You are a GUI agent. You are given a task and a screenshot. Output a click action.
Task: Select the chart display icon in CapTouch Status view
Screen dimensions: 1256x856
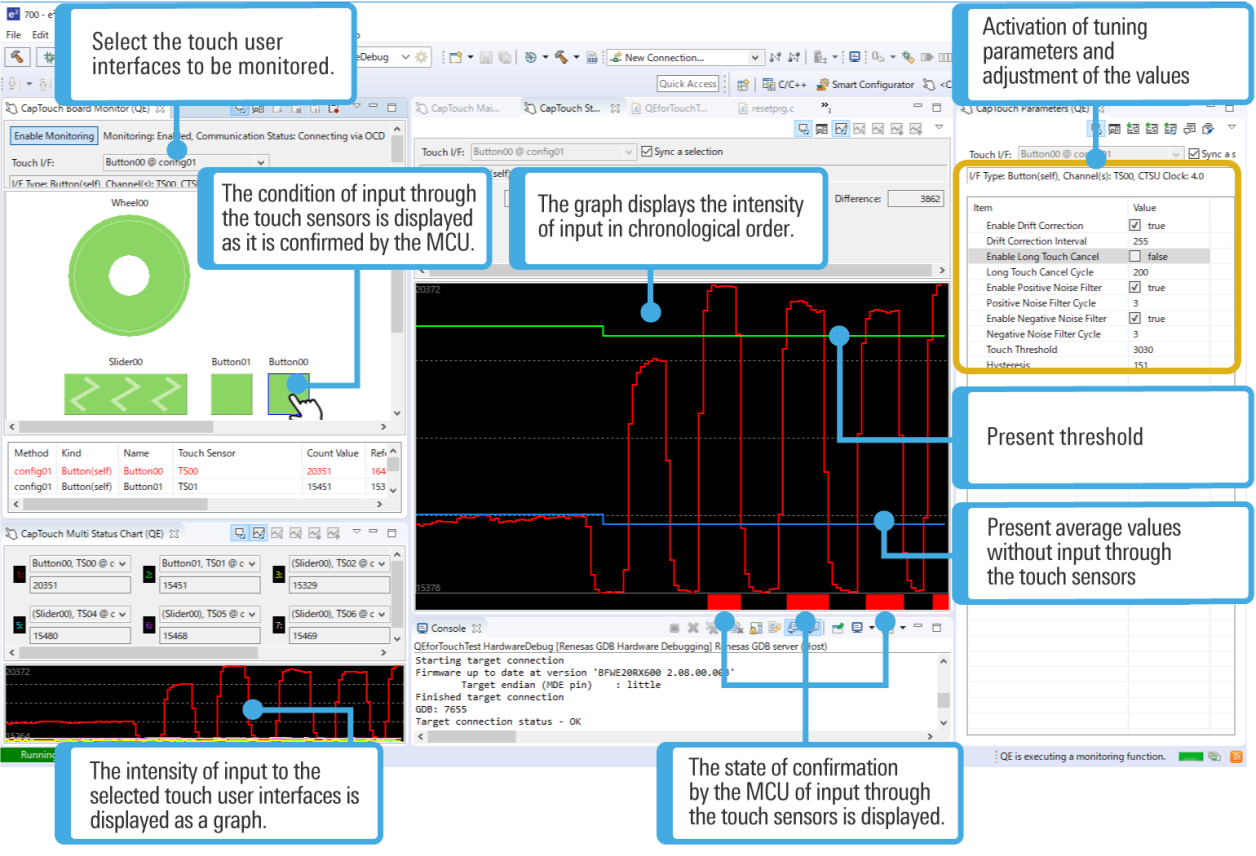(840, 128)
